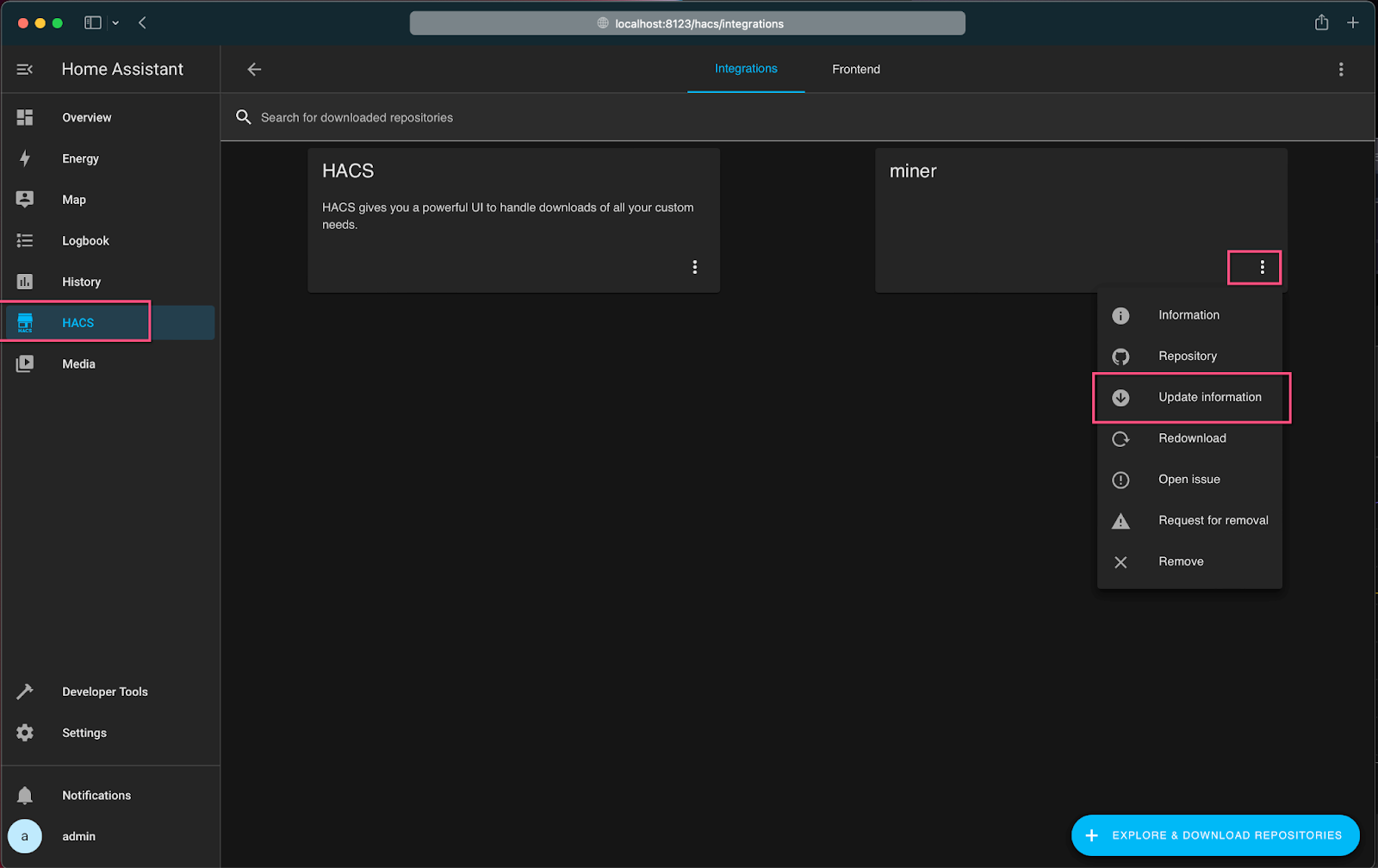The image size is (1378, 868).
Task: Select Request for removal menu entry
Action: point(1189,520)
